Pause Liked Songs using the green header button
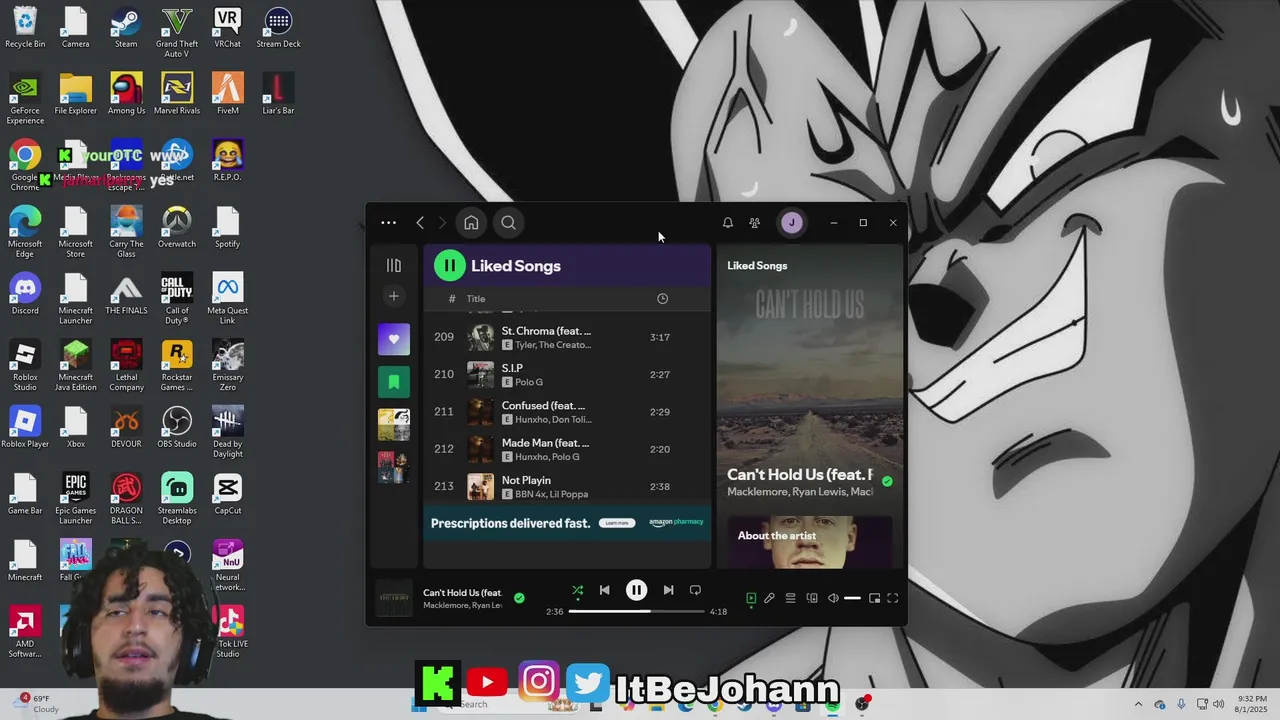1280x720 pixels. (450, 265)
